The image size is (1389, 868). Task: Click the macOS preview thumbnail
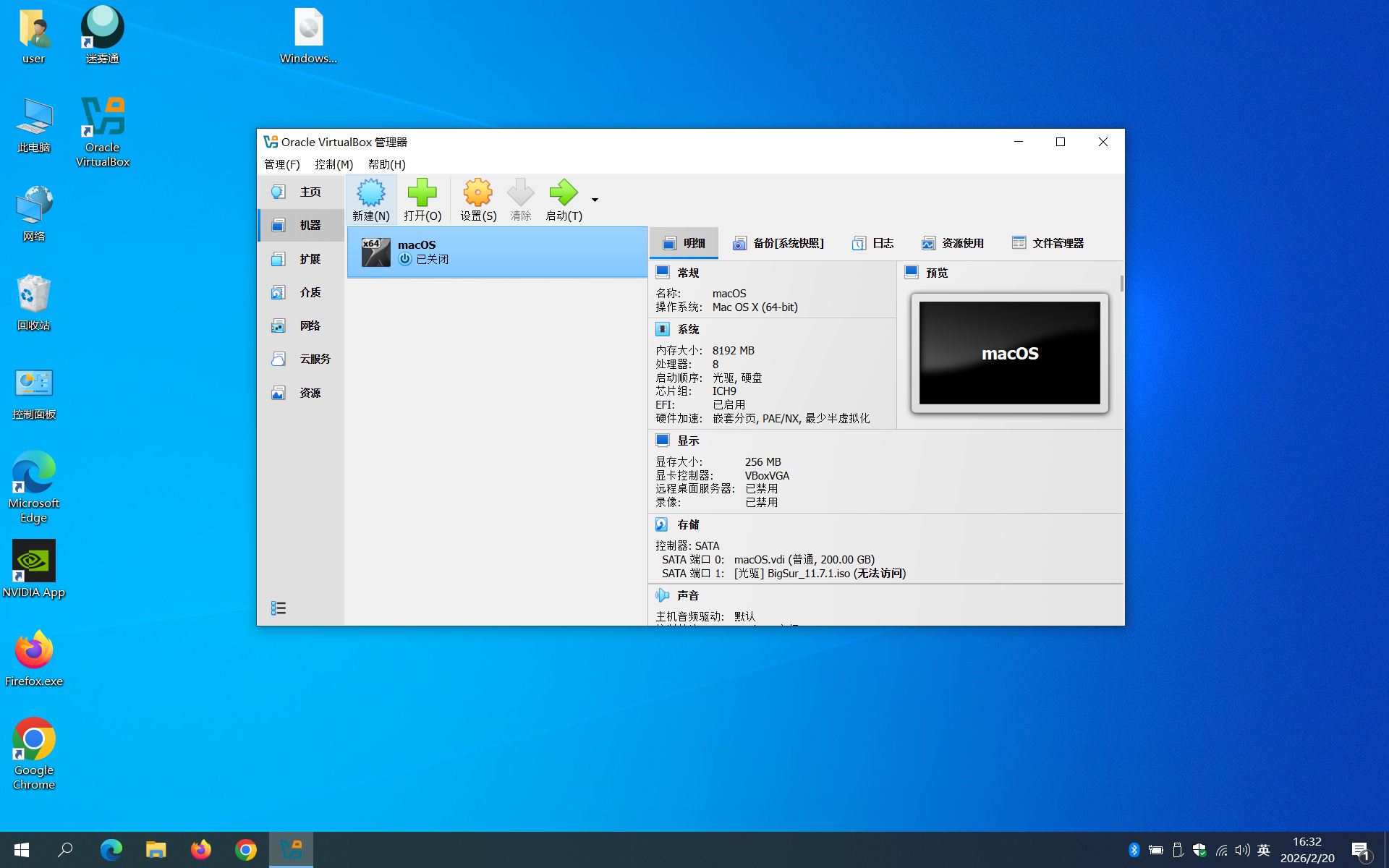click(1009, 353)
